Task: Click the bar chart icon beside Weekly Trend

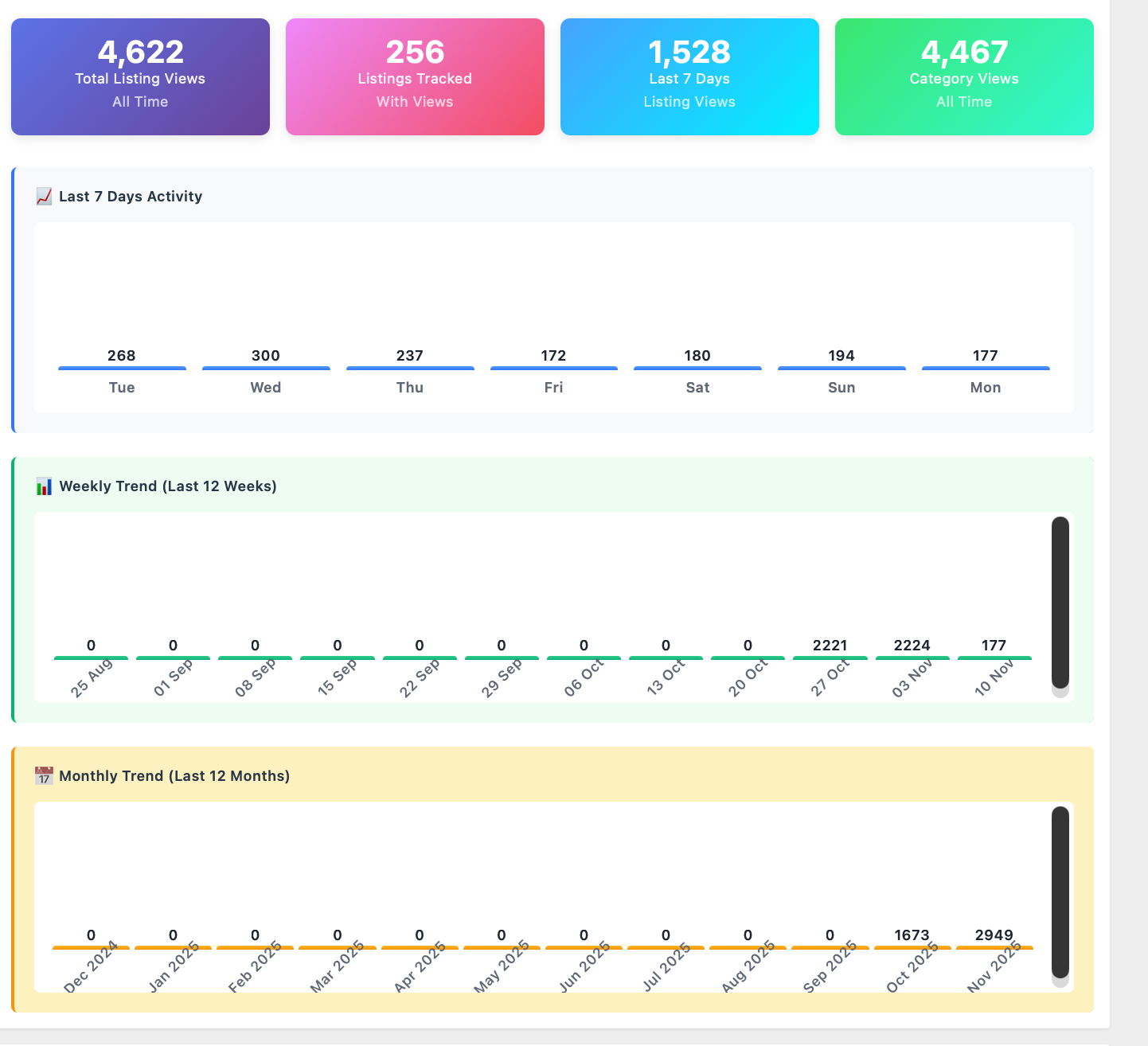Action: click(44, 486)
